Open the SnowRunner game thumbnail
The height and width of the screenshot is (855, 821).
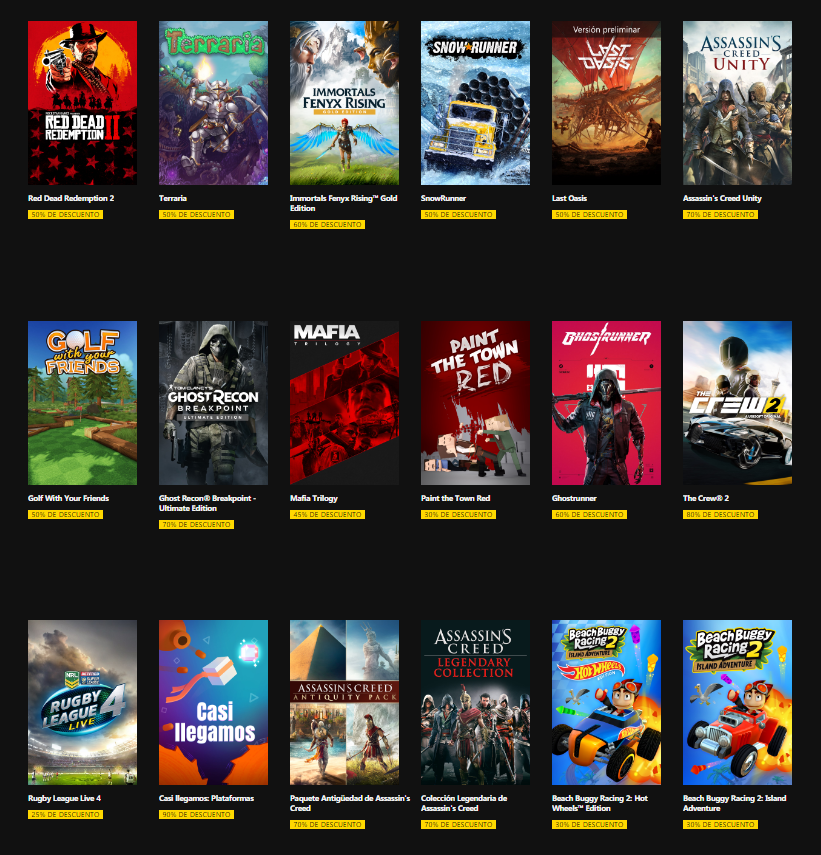point(475,103)
